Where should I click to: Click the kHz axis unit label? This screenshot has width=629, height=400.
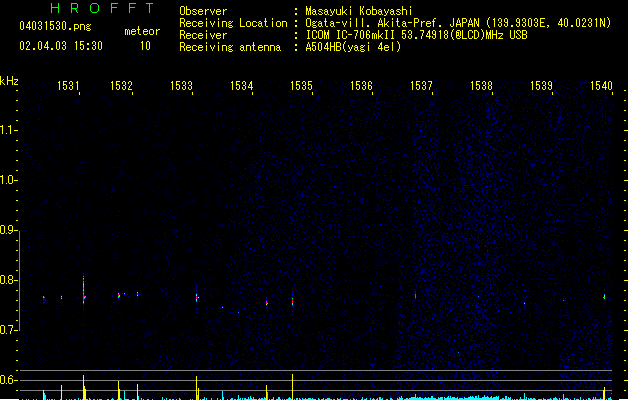pos(9,81)
